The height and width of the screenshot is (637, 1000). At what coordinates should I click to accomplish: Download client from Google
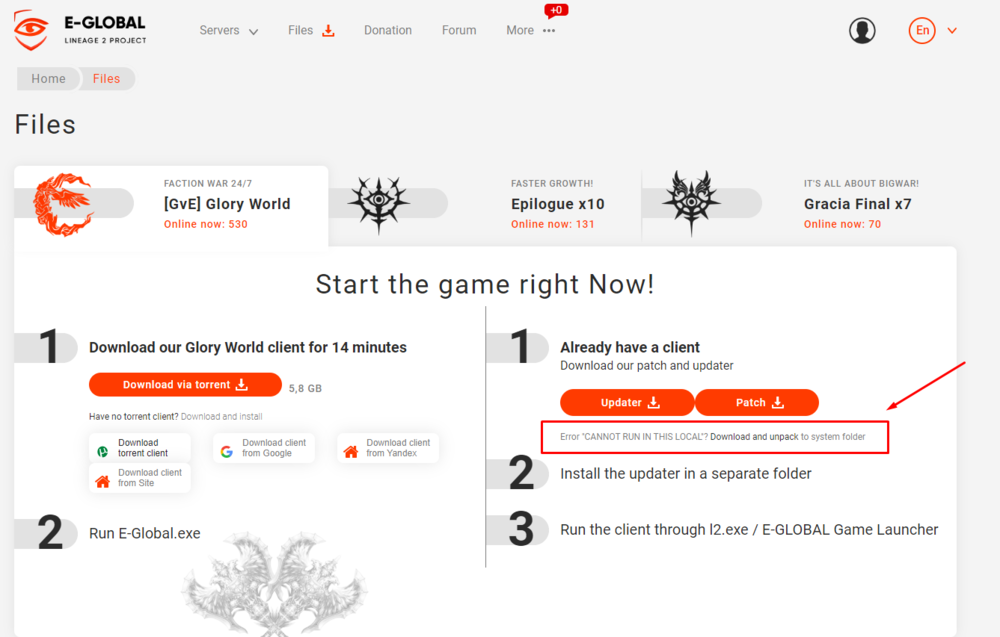[x=264, y=448]
